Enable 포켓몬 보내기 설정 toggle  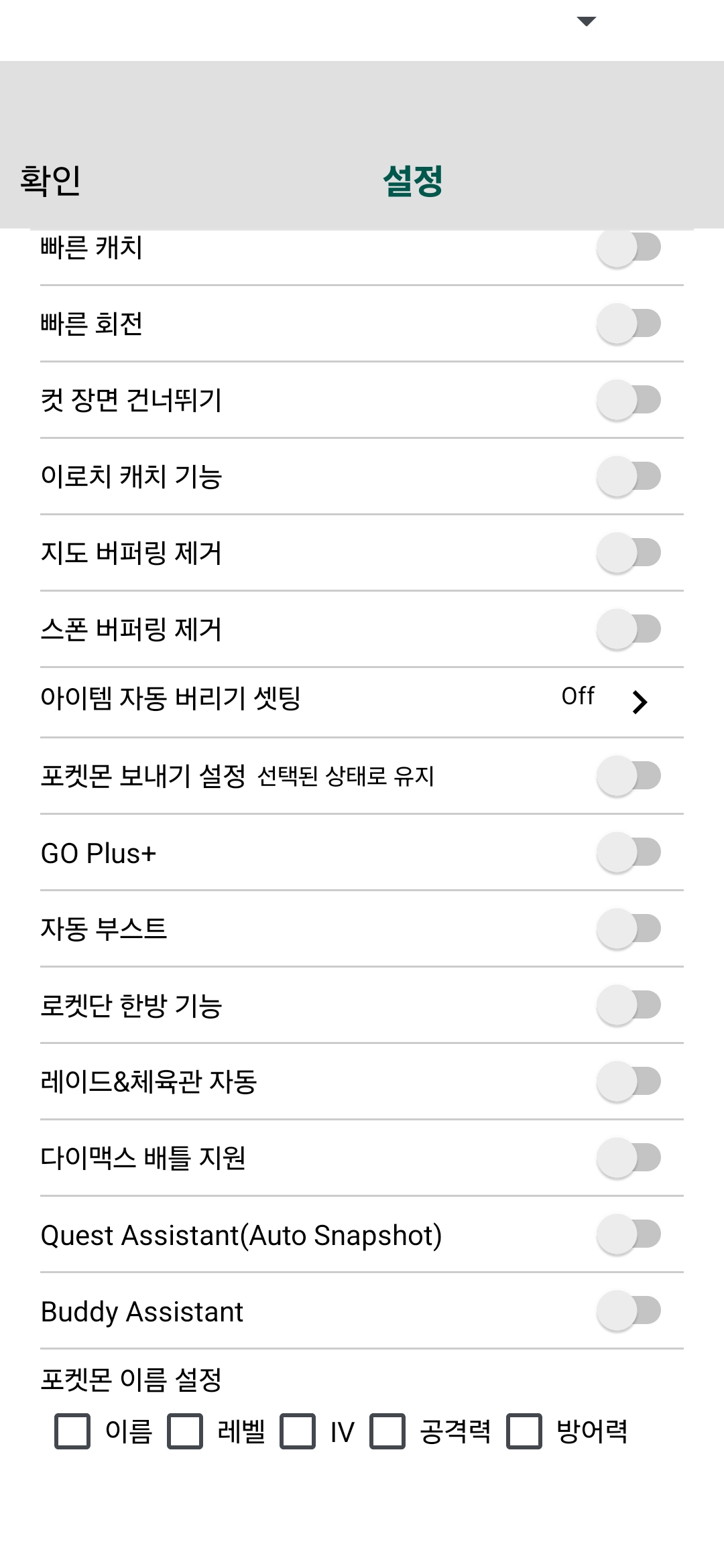point(629,776)
